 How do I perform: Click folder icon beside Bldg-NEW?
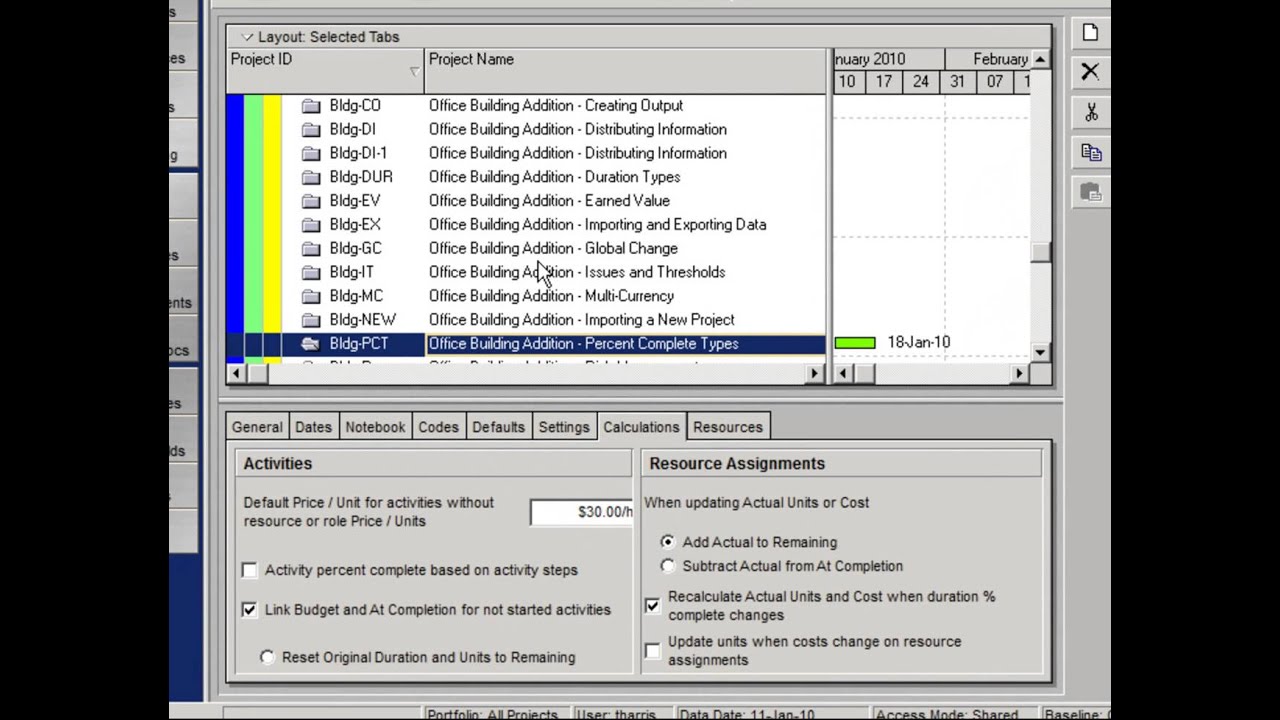(311, 320)
